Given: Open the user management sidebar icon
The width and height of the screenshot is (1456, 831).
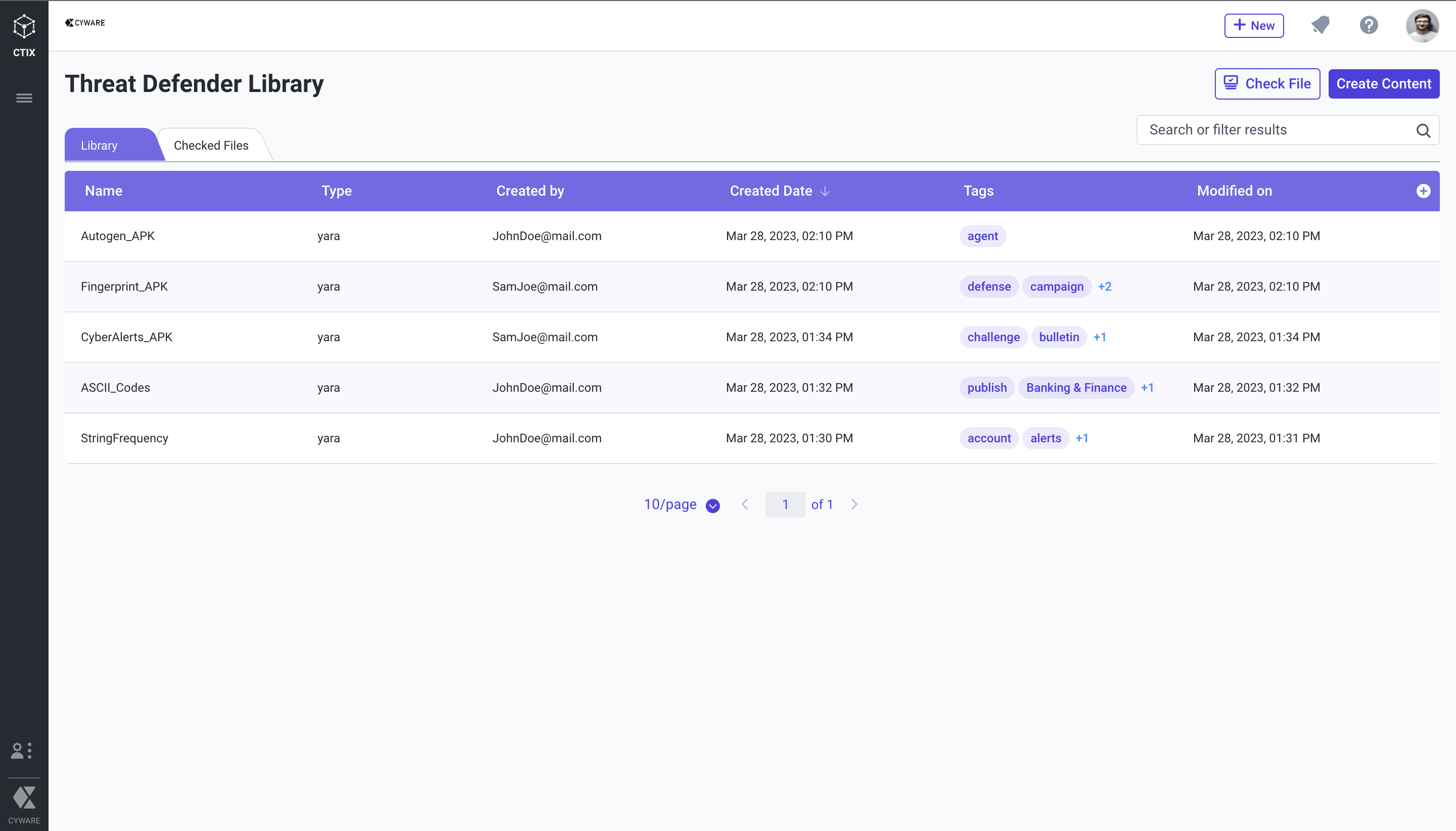Looking at the screenshot, I should click(x=22, y=750).
